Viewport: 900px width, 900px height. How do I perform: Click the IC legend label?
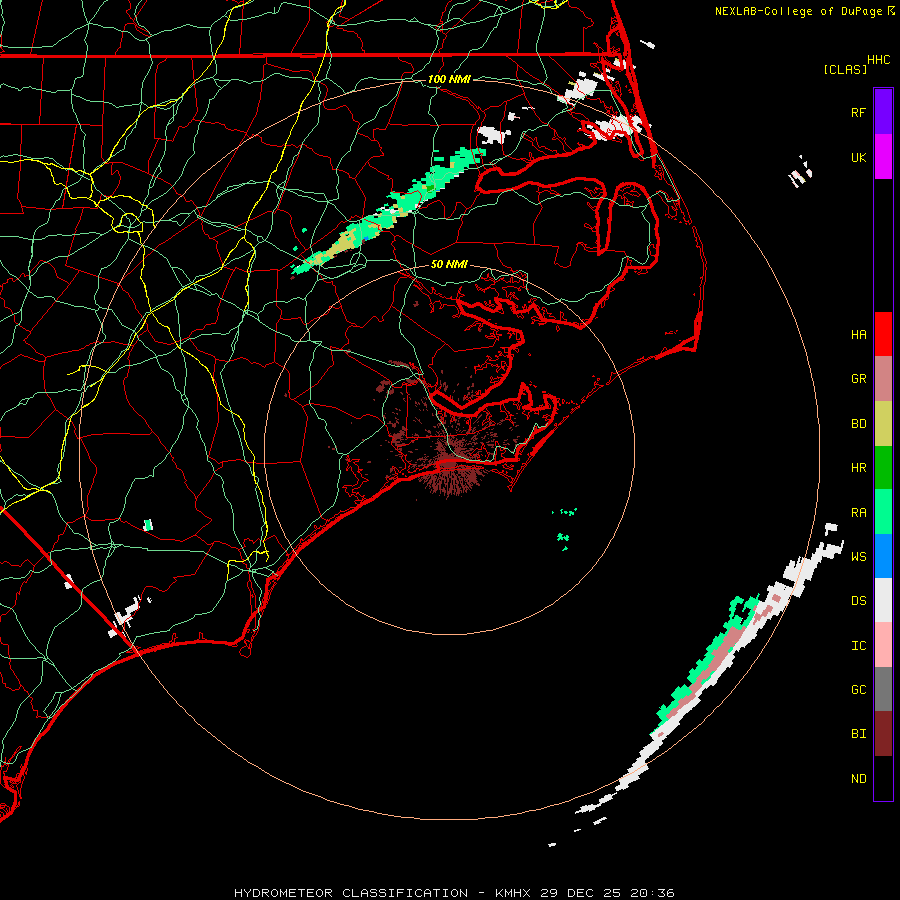858,645
